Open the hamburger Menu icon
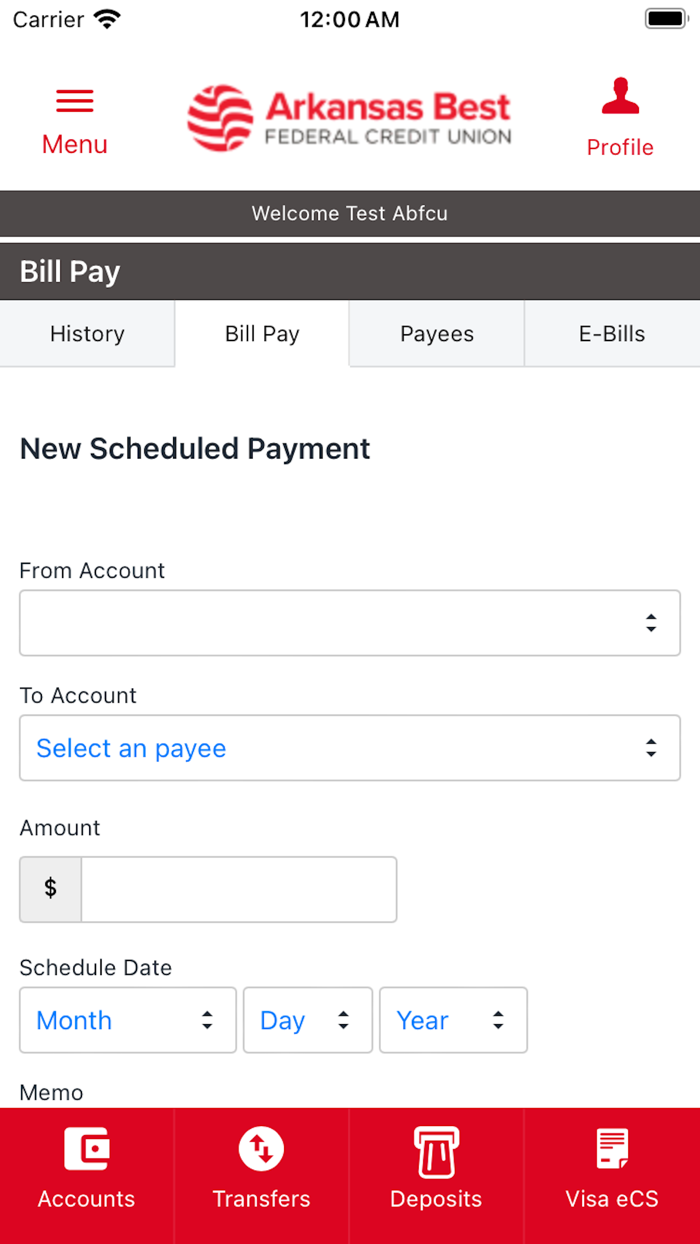The width and height of the screenshot is (700, 1244). (74, 100)
